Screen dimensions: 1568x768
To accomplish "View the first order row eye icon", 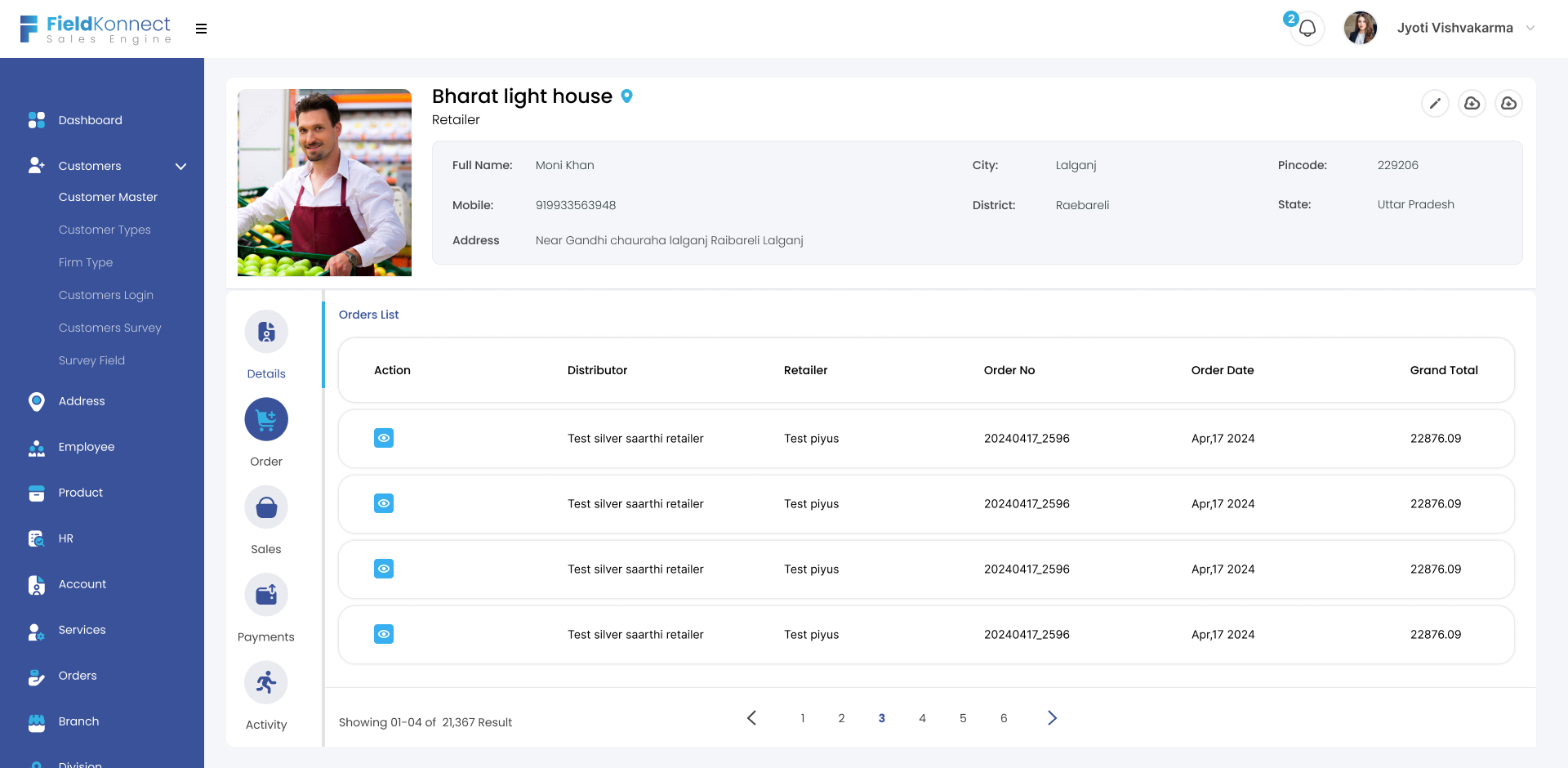I will [x=384, y=438].
